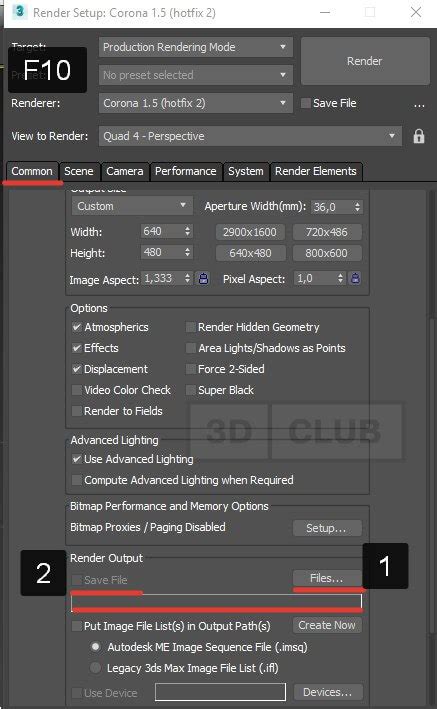Screen dimensions: 437x709
Task: Switch to the Performance tab
Action: coord(185,171)
